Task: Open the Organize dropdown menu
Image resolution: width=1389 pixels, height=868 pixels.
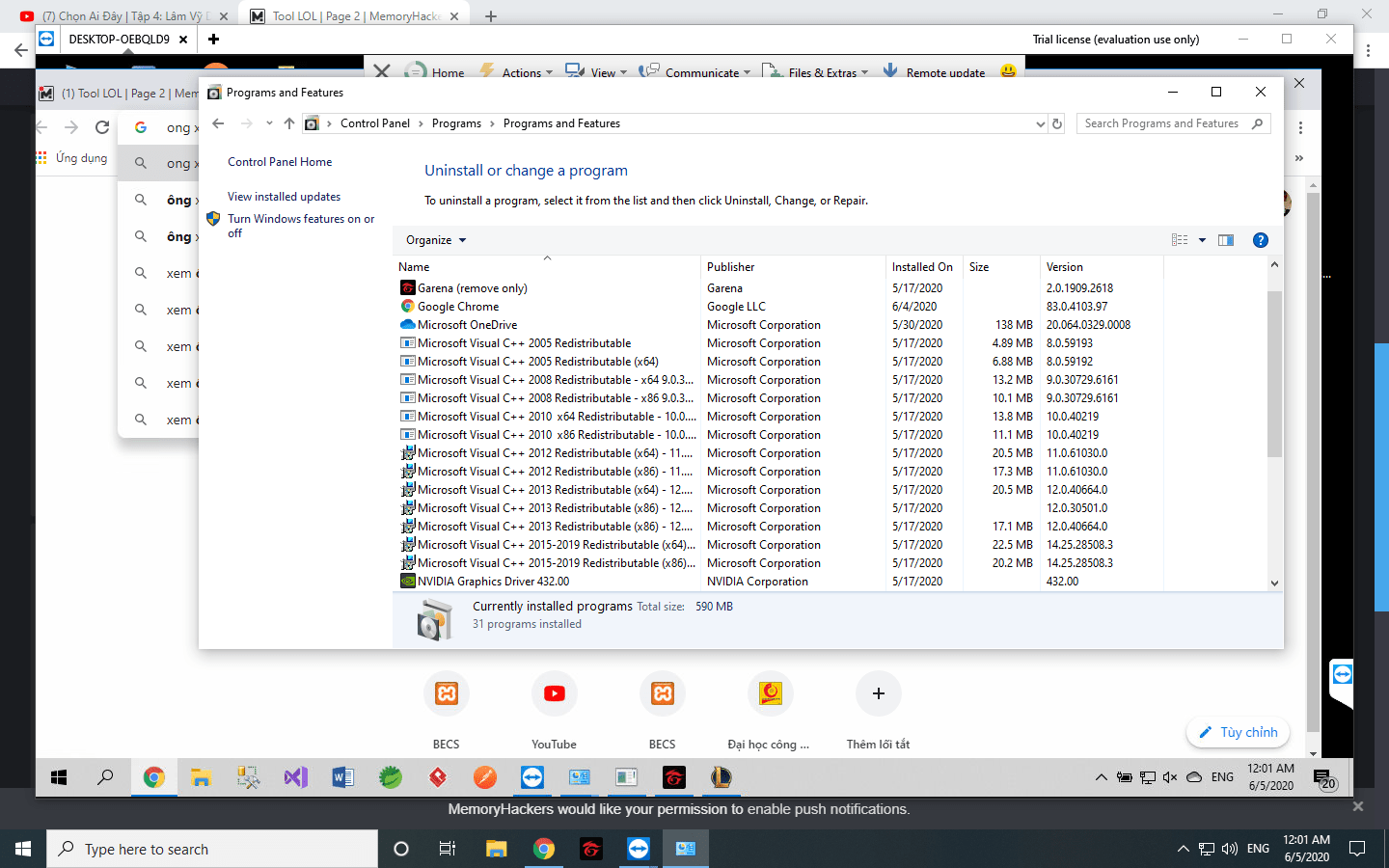Action: [436, 240]
